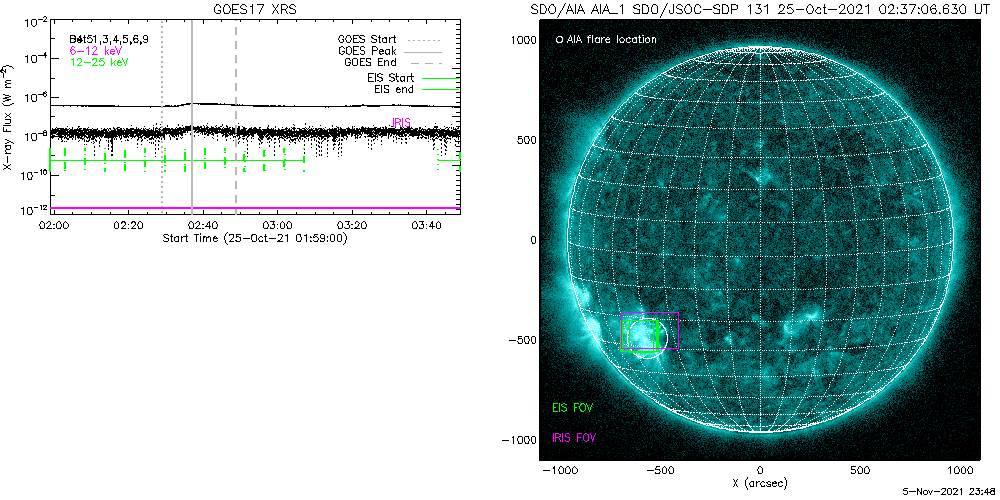Click the Start Time axis caption
This screenshot has width=1000, height=500.
[255, 238]
